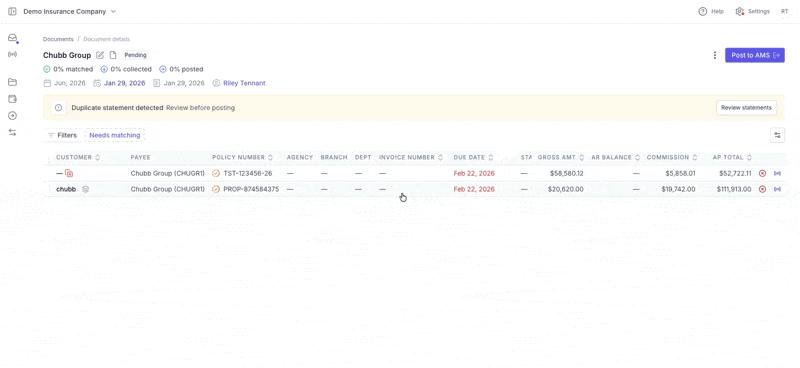Open the Riley Tennant link
Image resolution: width=800 pixels, height=368 pixels.
pos(244,83)
